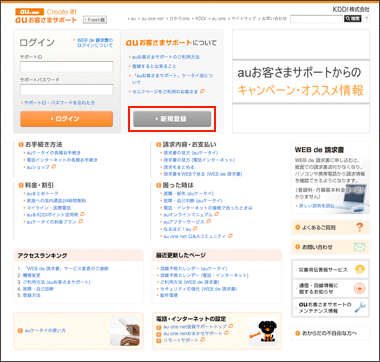Click external-window icon beside auショップ
The image size is (380, 362).
coord(54,167)
